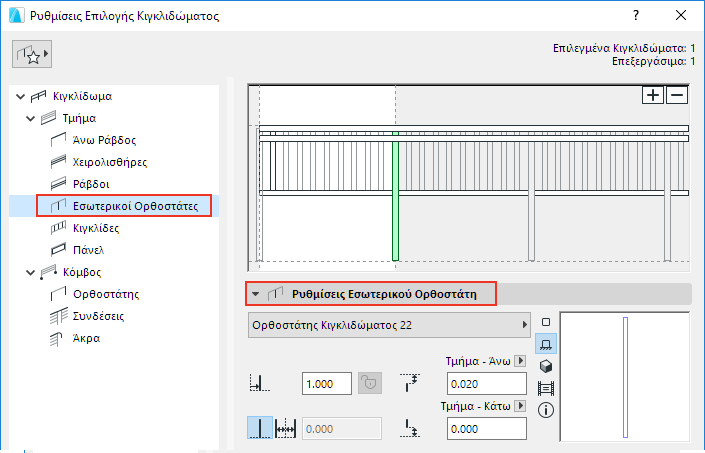Open the Ορθοστάτης Κιγκλιδώματος 22 dropdown

(x=389, y=325)
